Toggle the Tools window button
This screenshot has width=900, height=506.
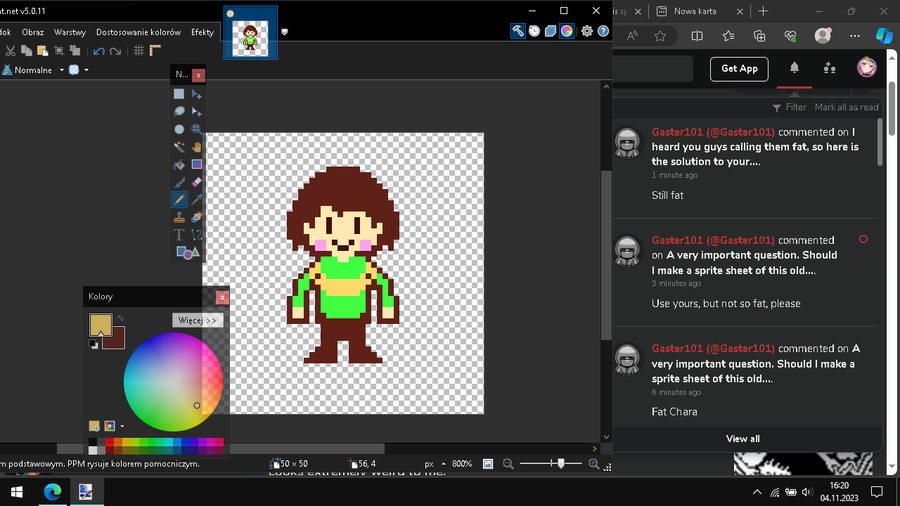coord(518,32)
